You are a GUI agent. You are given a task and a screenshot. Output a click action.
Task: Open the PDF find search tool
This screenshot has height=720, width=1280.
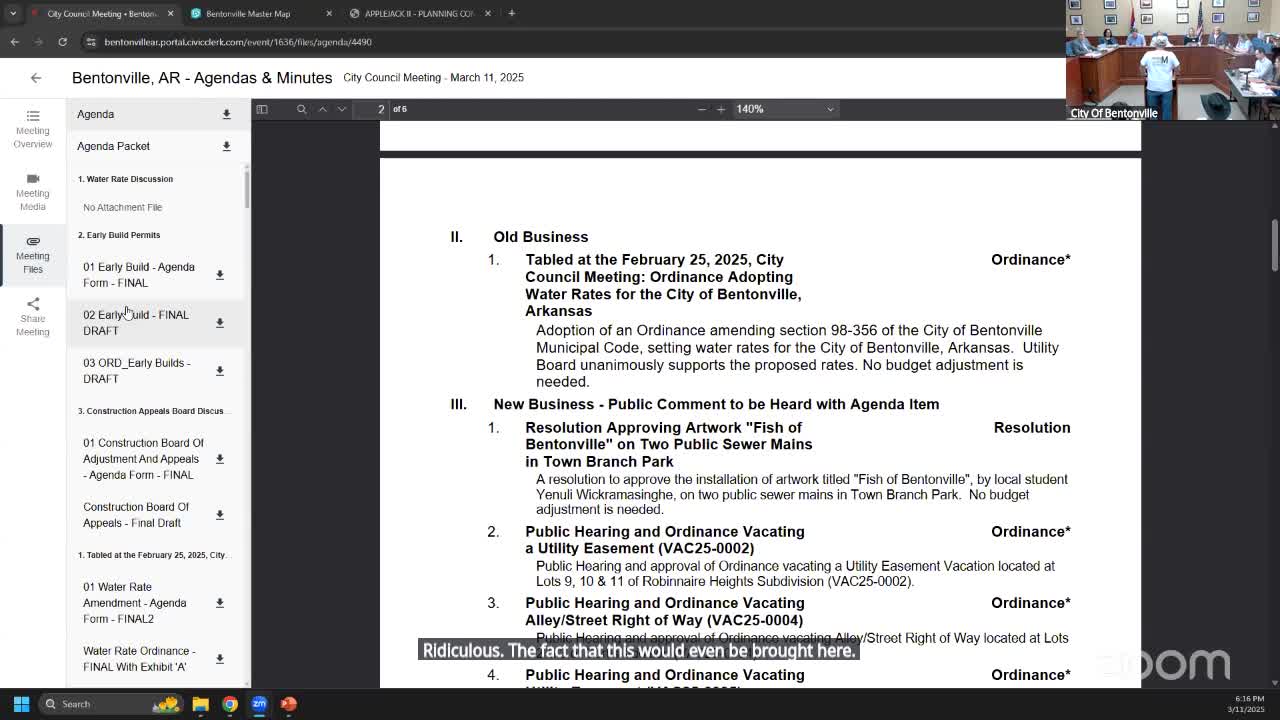[301, 109]
